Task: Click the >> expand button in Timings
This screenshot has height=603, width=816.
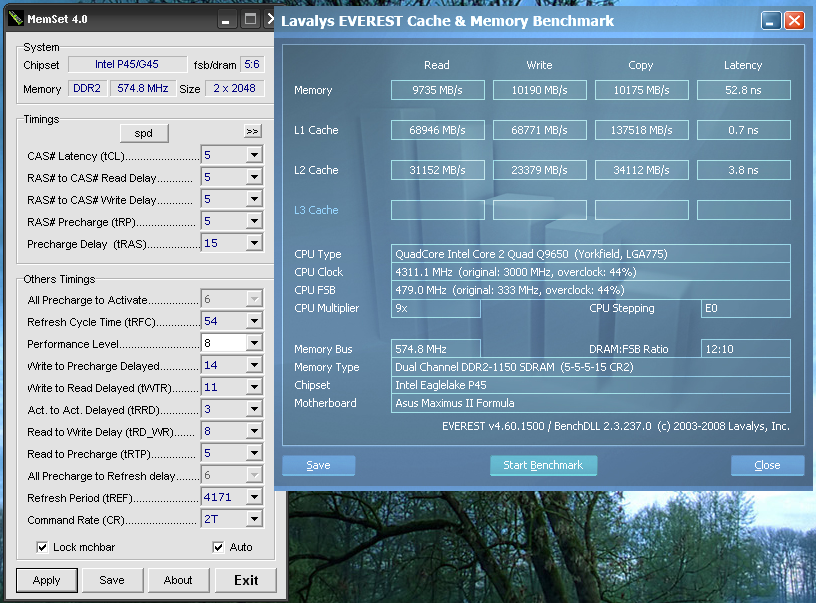Action: coord(252,131)
